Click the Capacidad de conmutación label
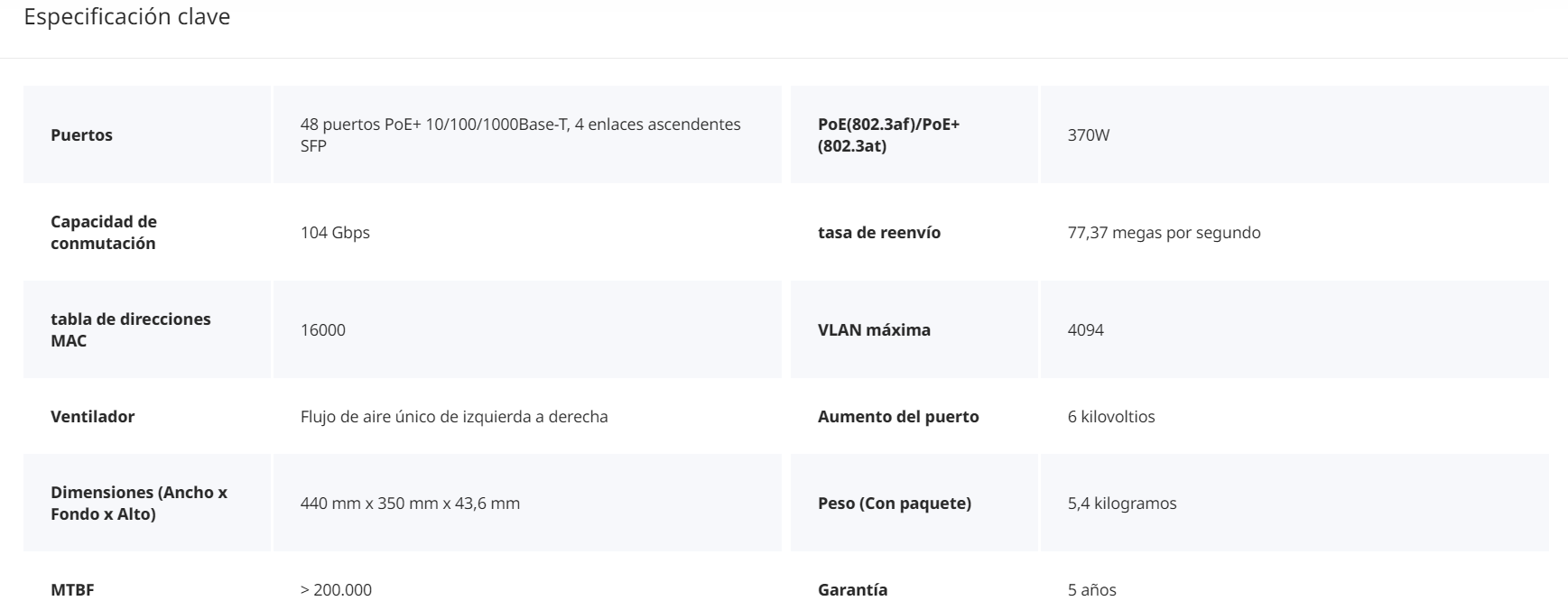1568x601 pixels. tap(103, 232)
